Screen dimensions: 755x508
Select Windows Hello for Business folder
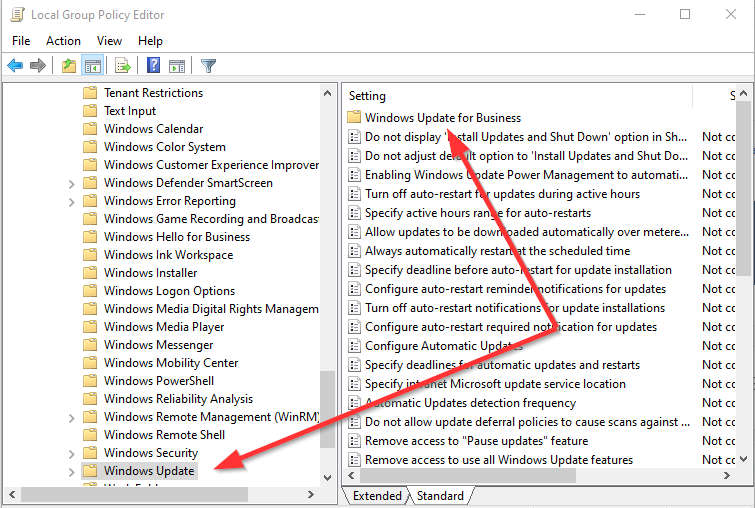(177, 236)
